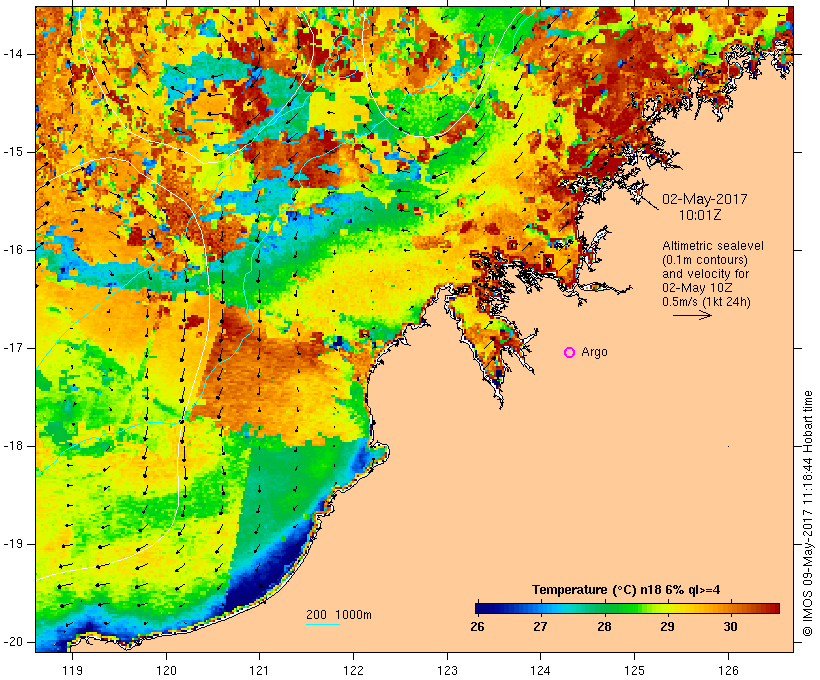
Task: Click the longitude axis label '124'
Action: coord(540,670)
